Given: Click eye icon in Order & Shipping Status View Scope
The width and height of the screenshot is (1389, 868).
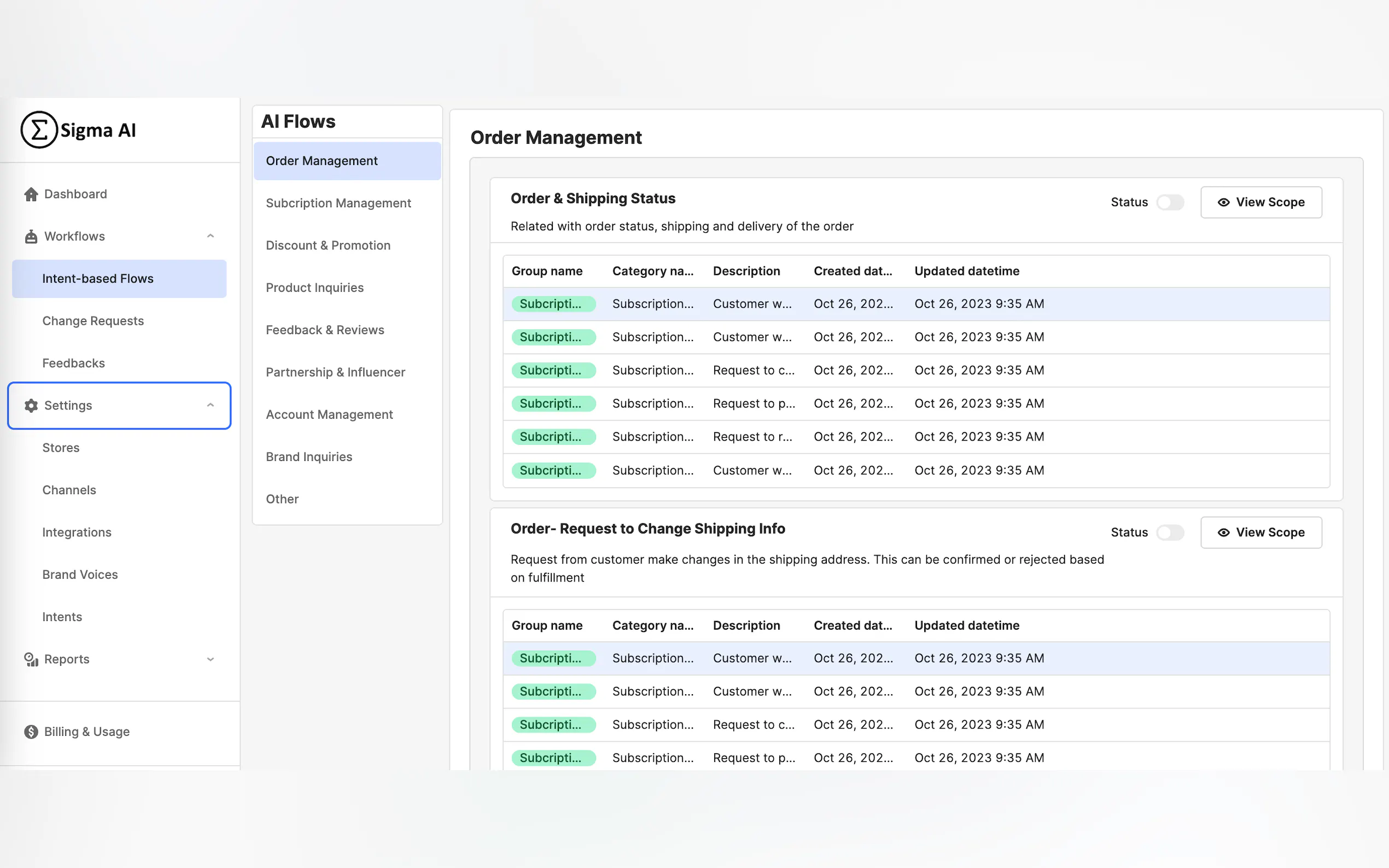Looking at the screenshot, I should coord(1224,202).
